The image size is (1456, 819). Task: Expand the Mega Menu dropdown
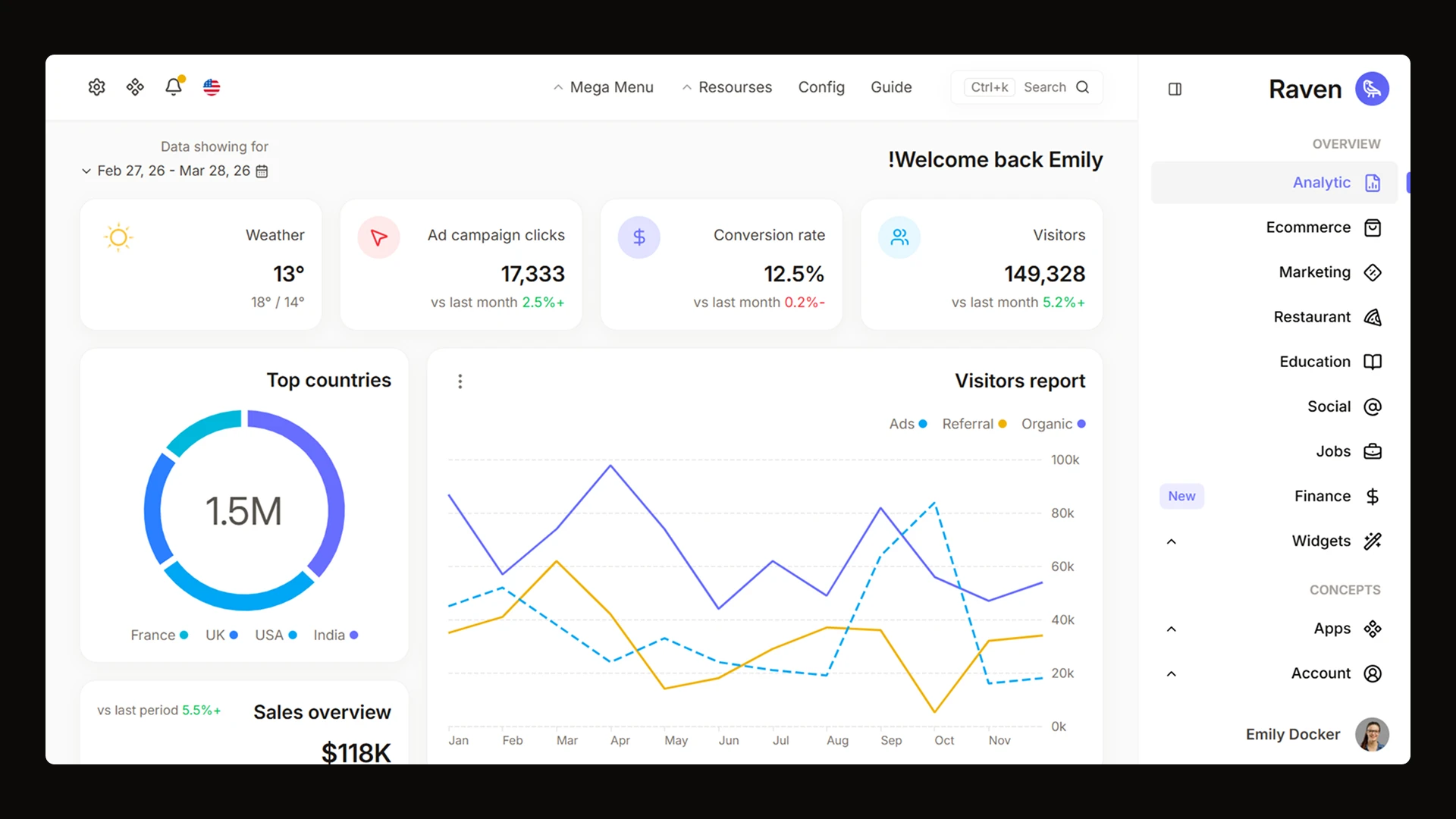coord(603,87)
